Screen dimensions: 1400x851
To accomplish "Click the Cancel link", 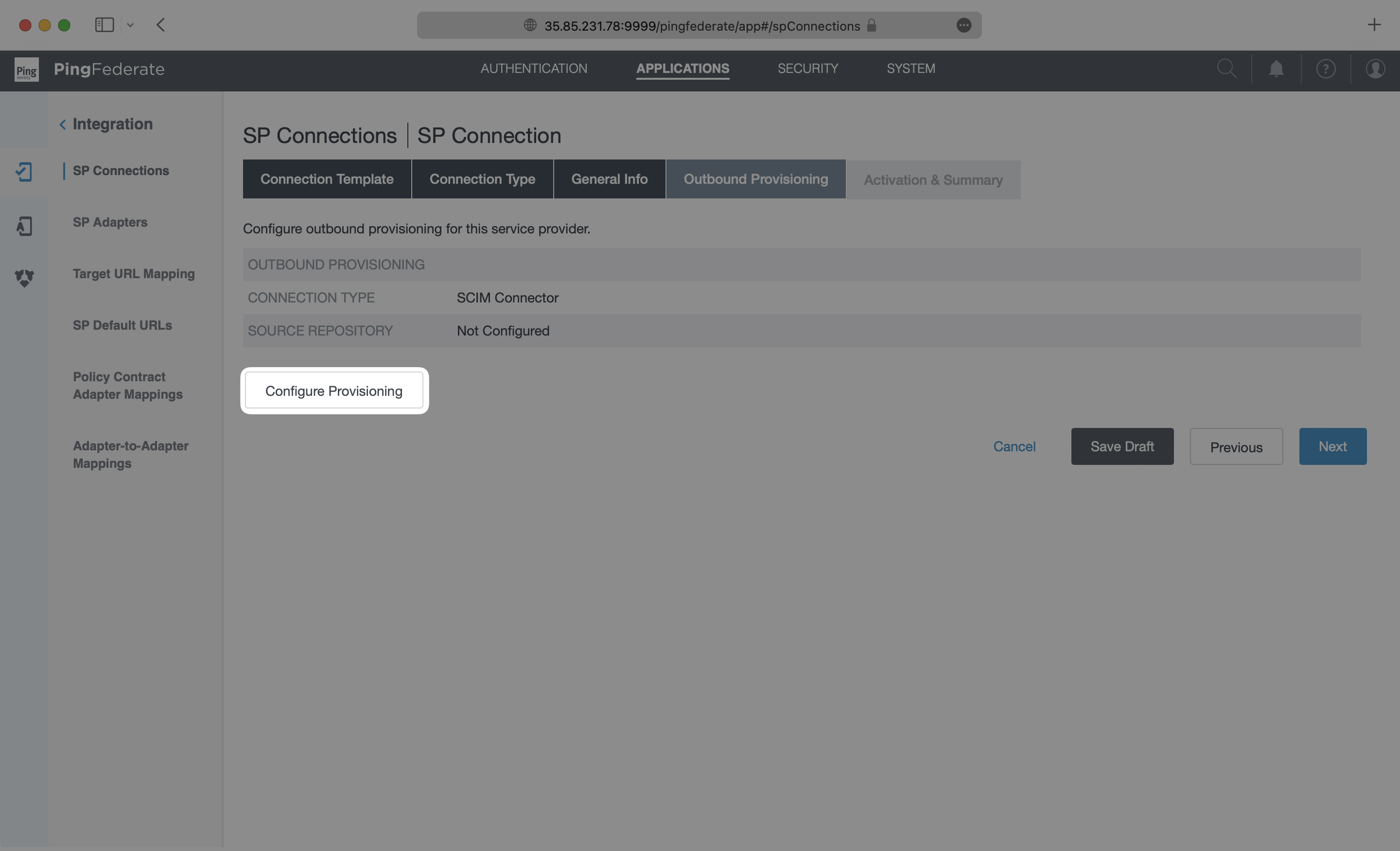I will [x=1014, y=446].
